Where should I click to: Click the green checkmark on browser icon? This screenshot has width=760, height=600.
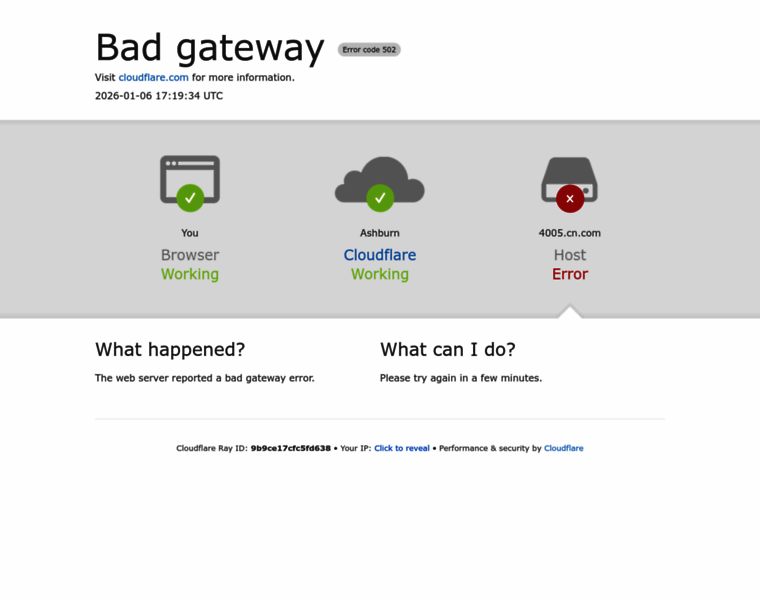click(x=190, y=198)
